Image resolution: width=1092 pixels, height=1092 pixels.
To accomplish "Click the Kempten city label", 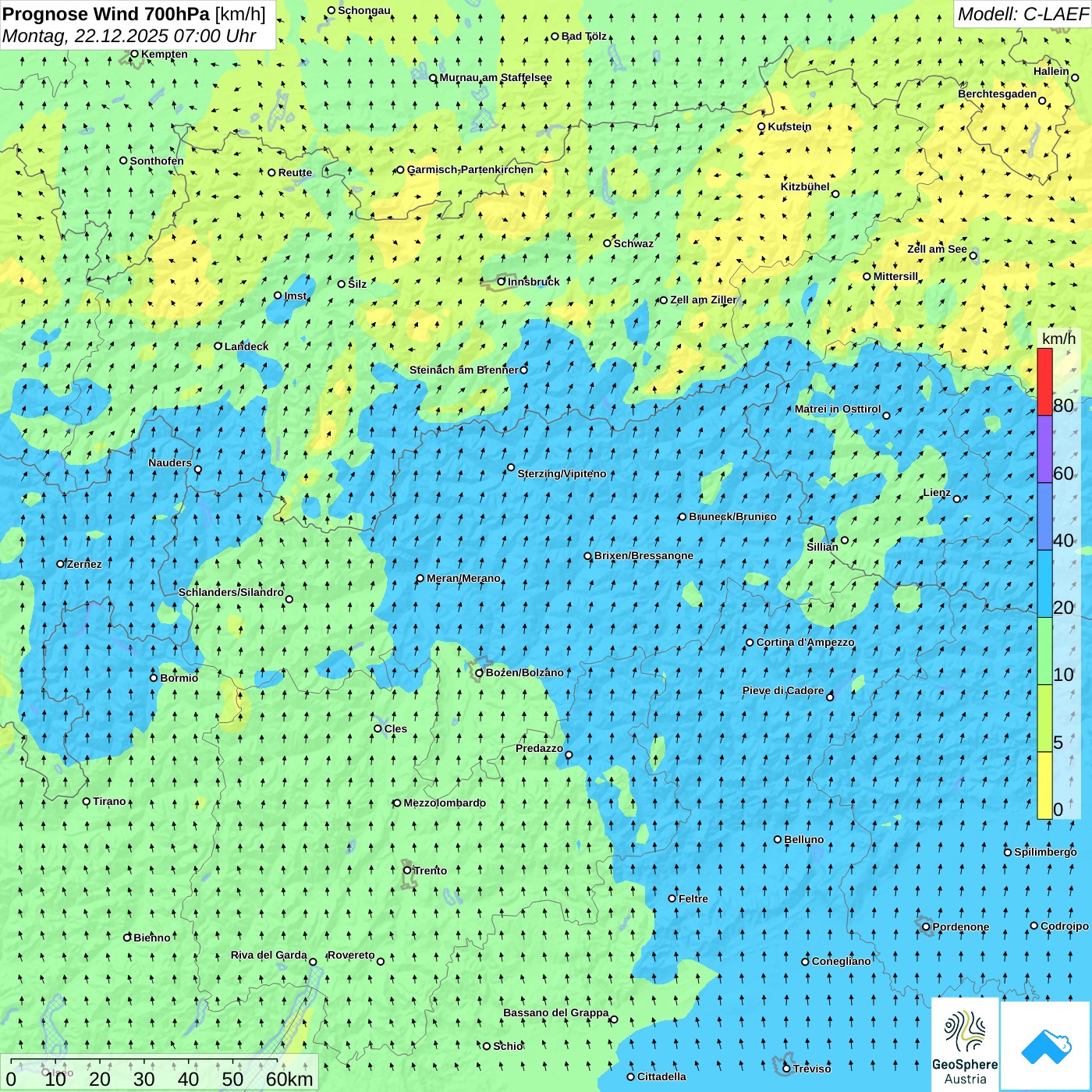I will pos(164,54).
